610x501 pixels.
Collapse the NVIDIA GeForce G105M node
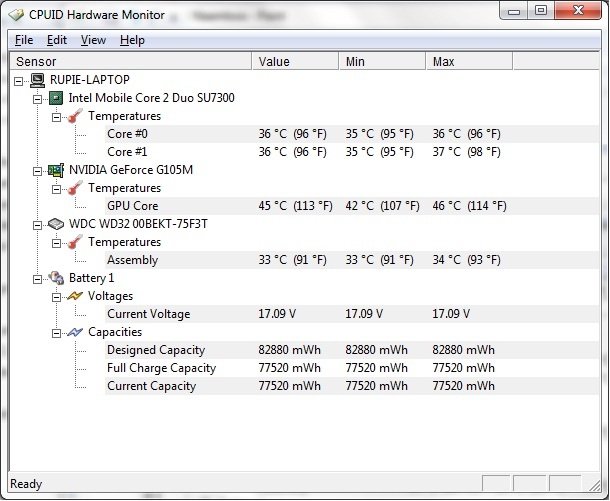tap(37, 171)
